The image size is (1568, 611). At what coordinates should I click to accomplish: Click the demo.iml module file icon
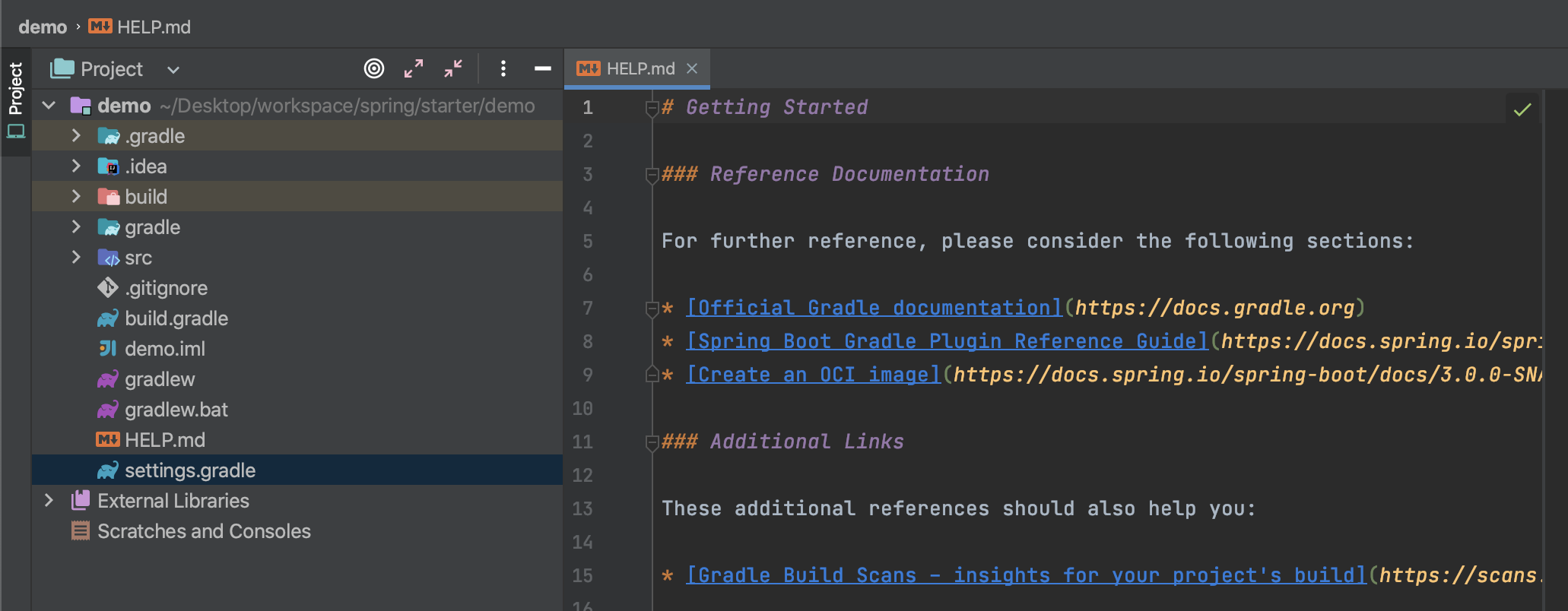[108, 348]
